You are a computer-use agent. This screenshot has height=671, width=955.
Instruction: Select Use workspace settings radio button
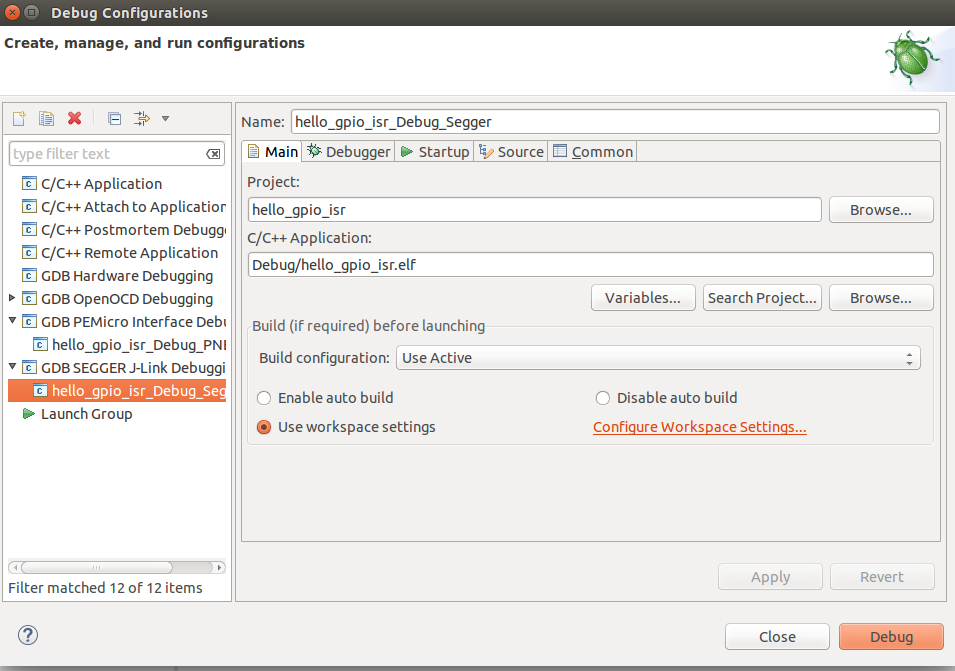264,427
